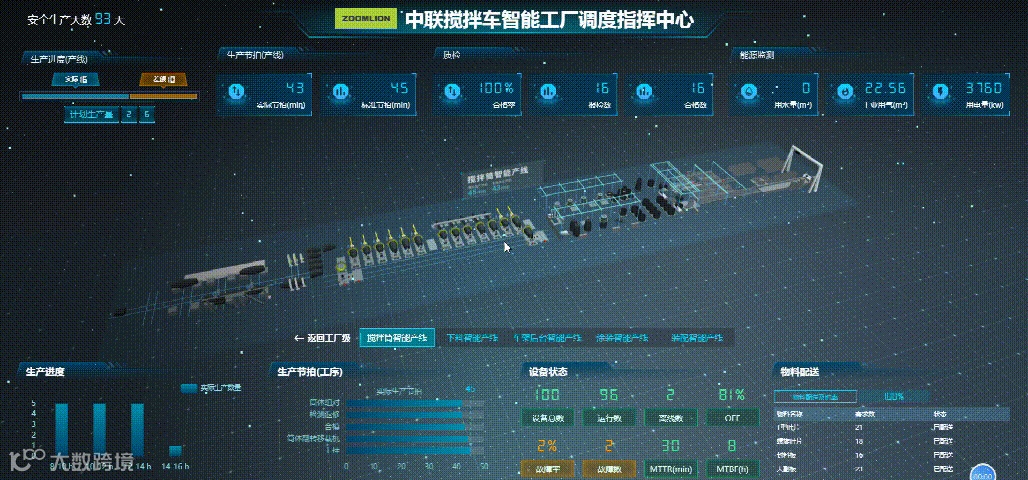The width and height of the screenshot is (1028, 480).
Task: Click the actual takt time (43) icon
Action: [237, 92]
